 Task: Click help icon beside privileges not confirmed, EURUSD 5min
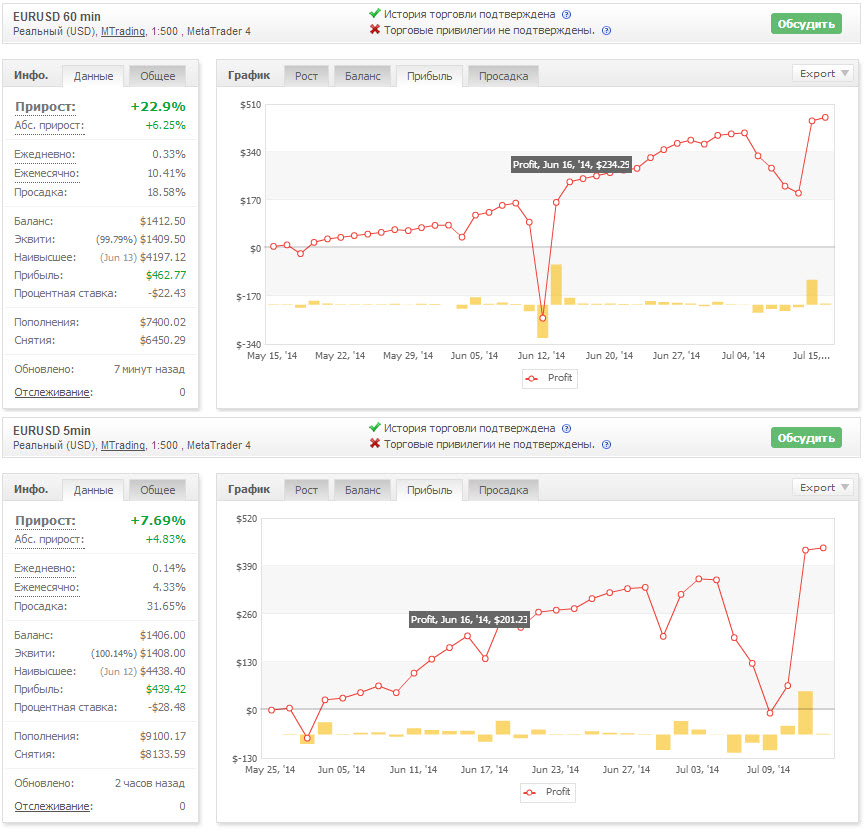pos(606,445)
